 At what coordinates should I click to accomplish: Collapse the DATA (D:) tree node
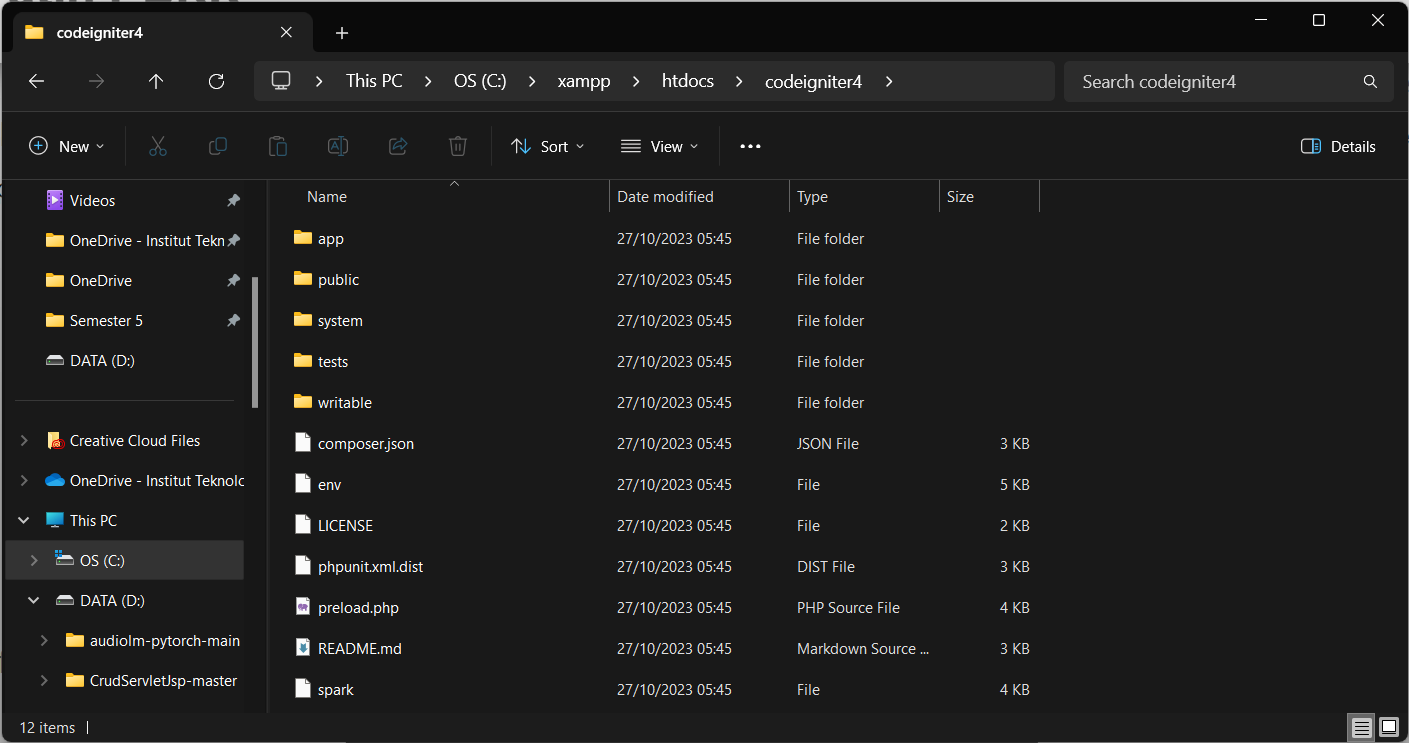(x=33, y=601)
